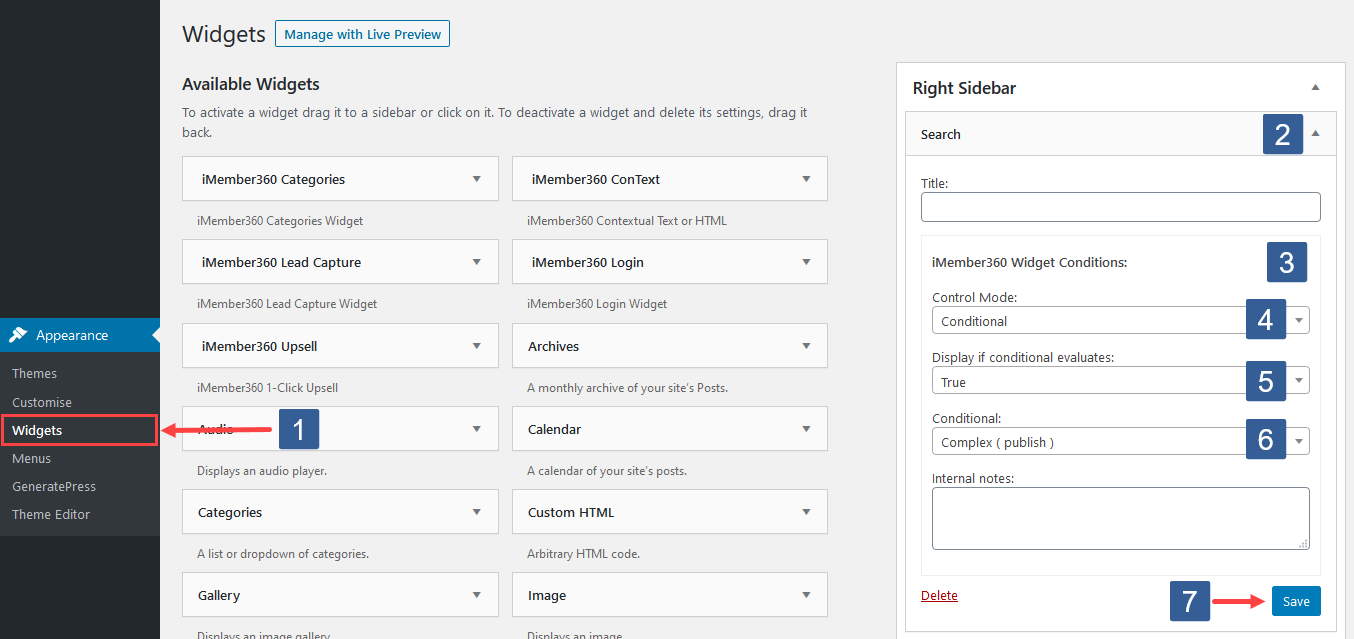Screen dimensions: 1354x639
Task: Expand the iMember360 ConText widget arrow
Action: tap(806, 178)
